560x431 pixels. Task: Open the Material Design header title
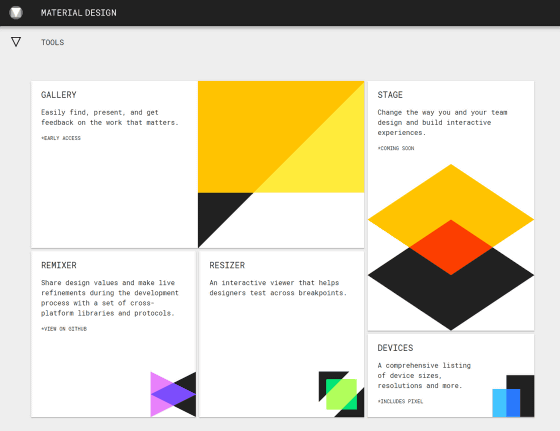79,13
